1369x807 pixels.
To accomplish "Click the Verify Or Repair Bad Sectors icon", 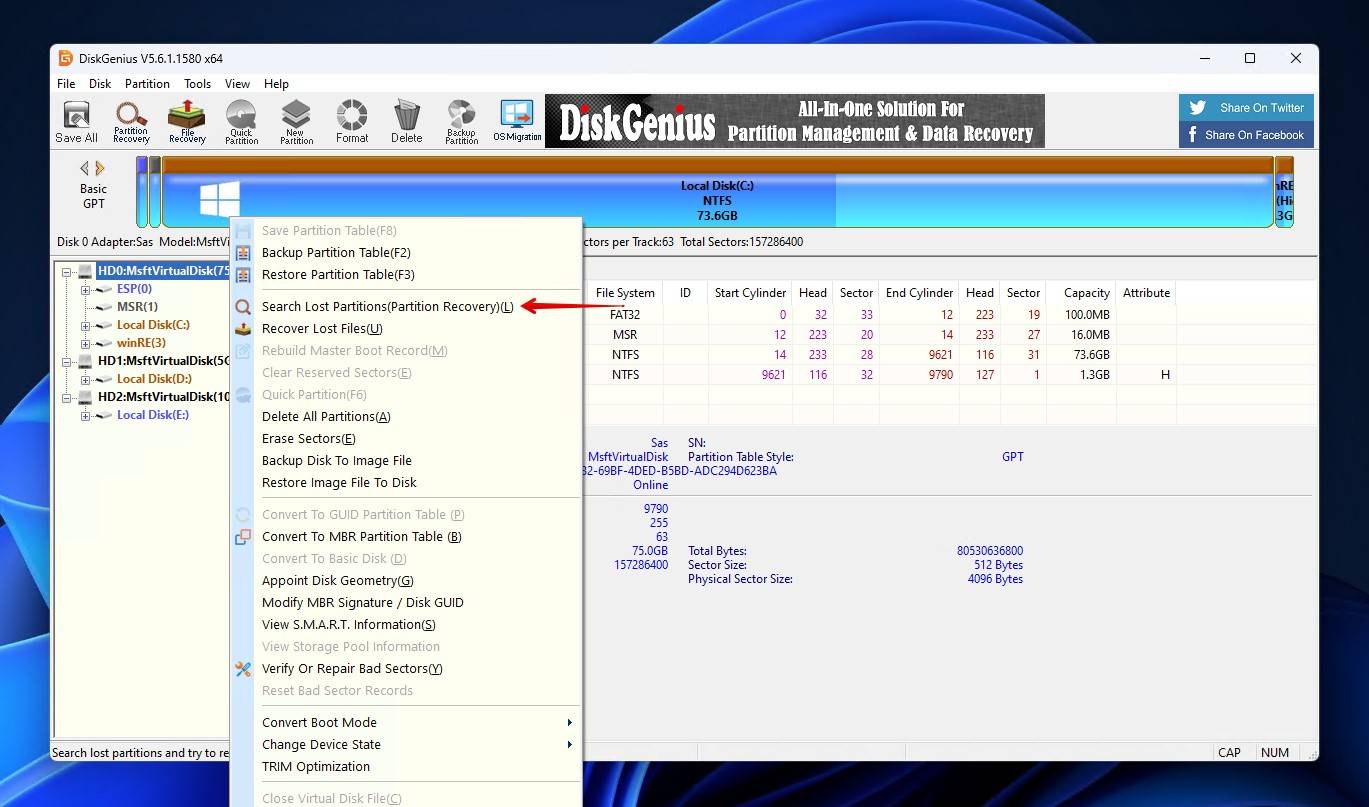I will click(x=243, y=669).
